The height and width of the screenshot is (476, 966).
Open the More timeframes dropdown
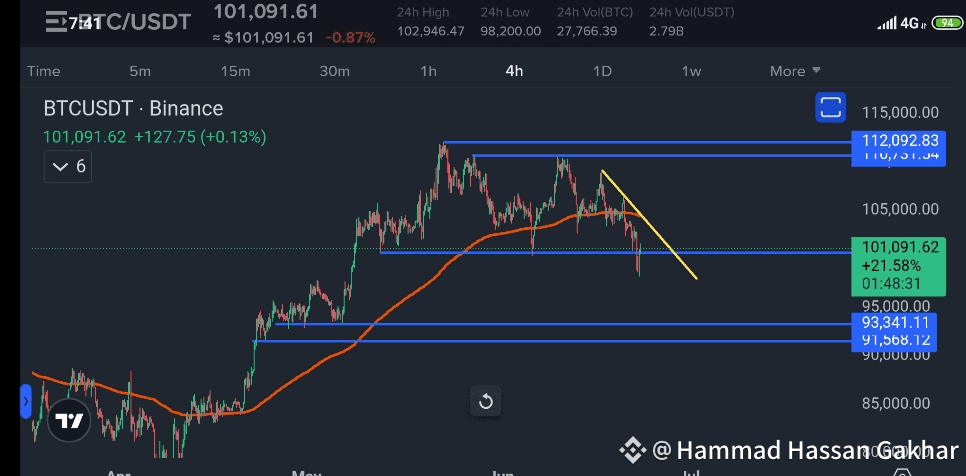(795, 71)
